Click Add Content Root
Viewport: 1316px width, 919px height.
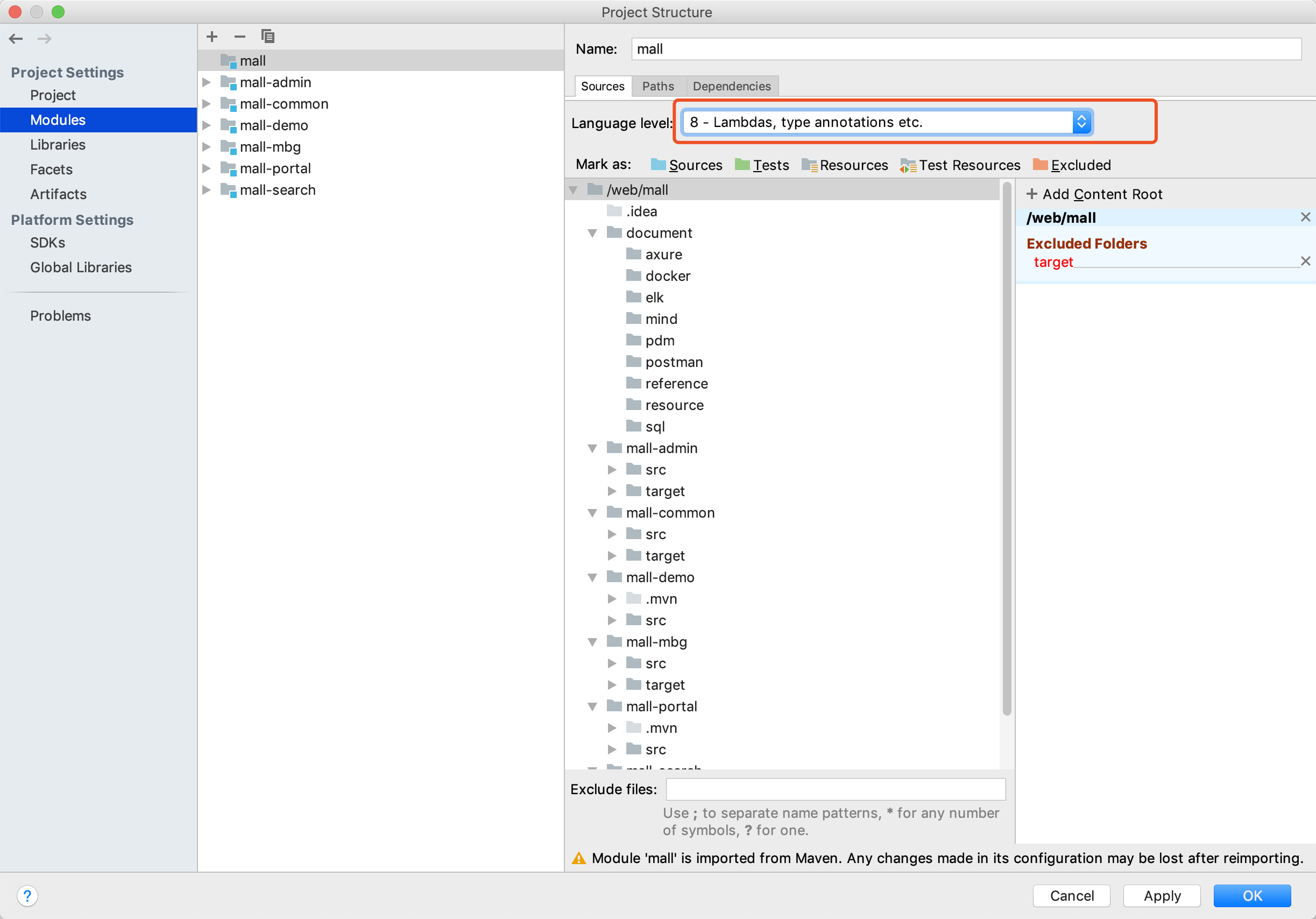tap(1094, 194)
